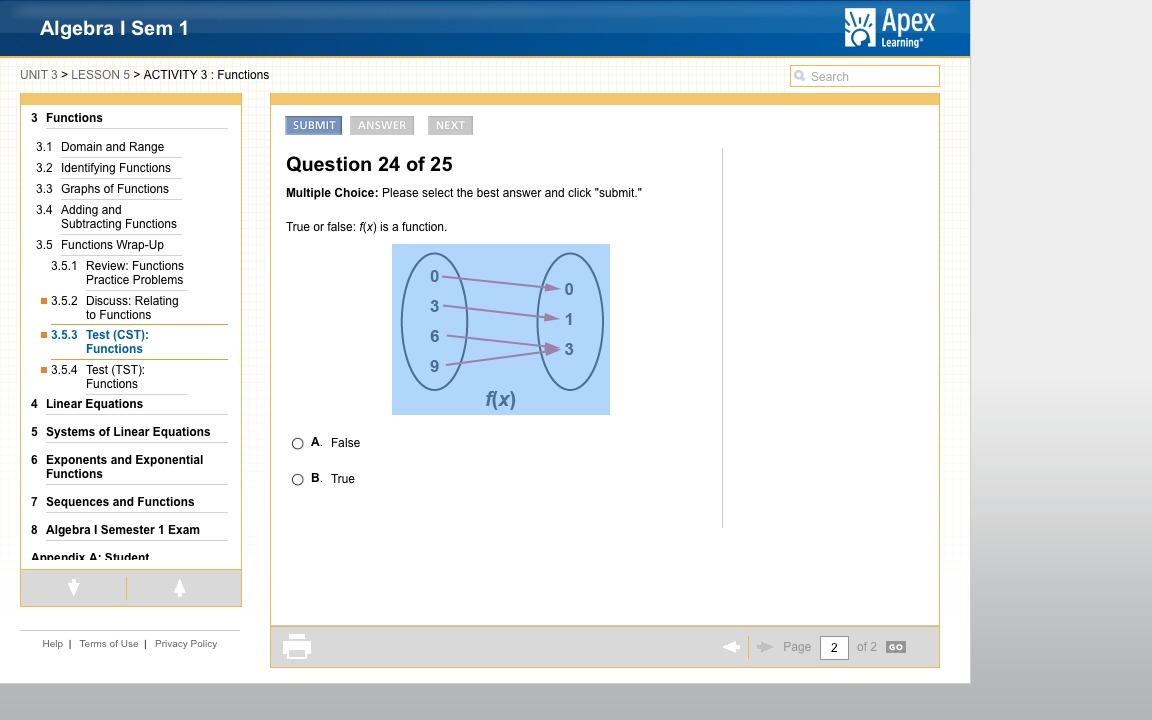Submit the answer with SUBMIT button

(314, 125)
